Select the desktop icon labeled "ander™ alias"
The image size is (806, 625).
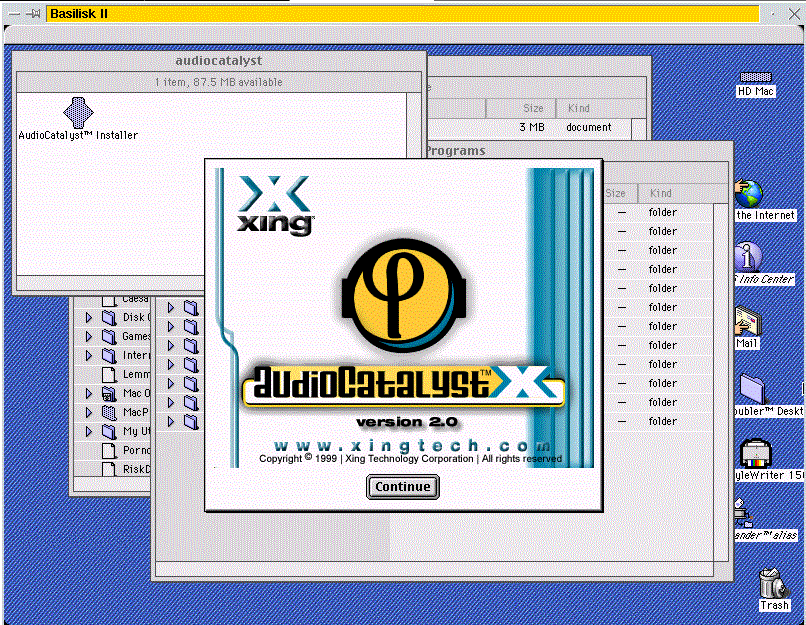pos(744,513)
